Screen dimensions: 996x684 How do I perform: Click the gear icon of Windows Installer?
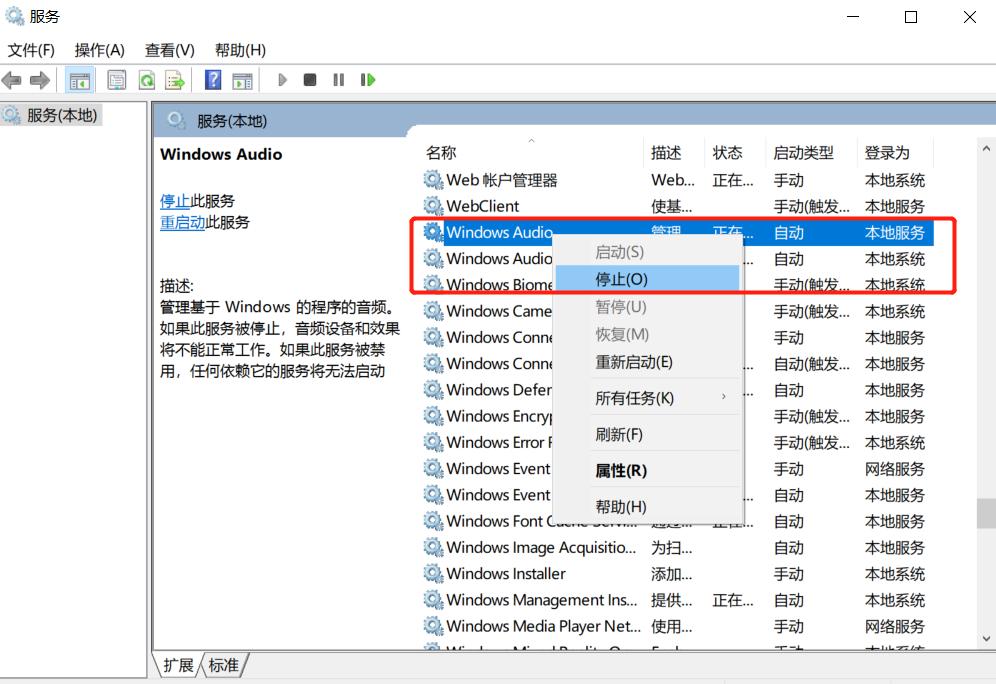[x=433, y=573]
